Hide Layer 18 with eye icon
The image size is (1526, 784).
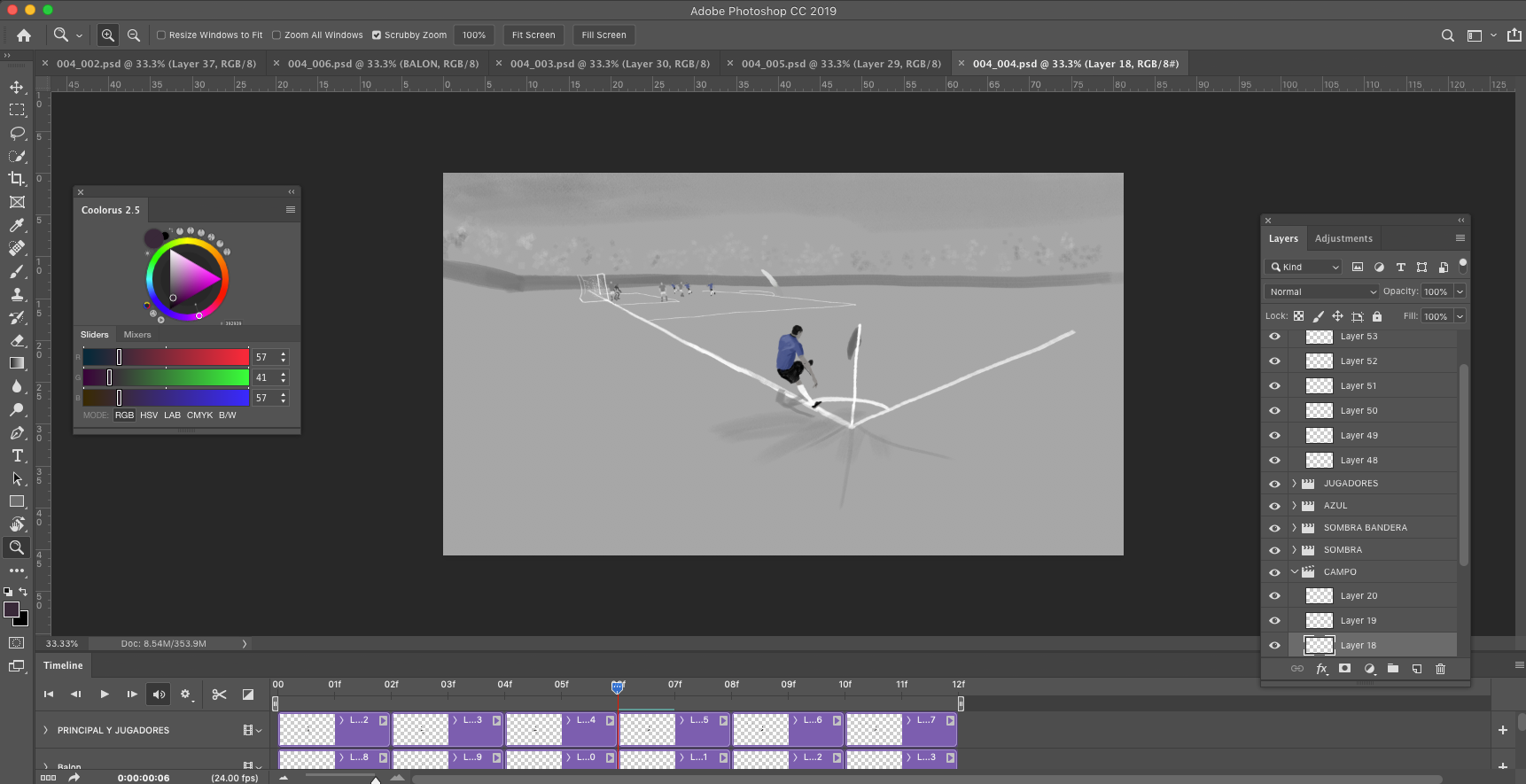(1274, 646)
